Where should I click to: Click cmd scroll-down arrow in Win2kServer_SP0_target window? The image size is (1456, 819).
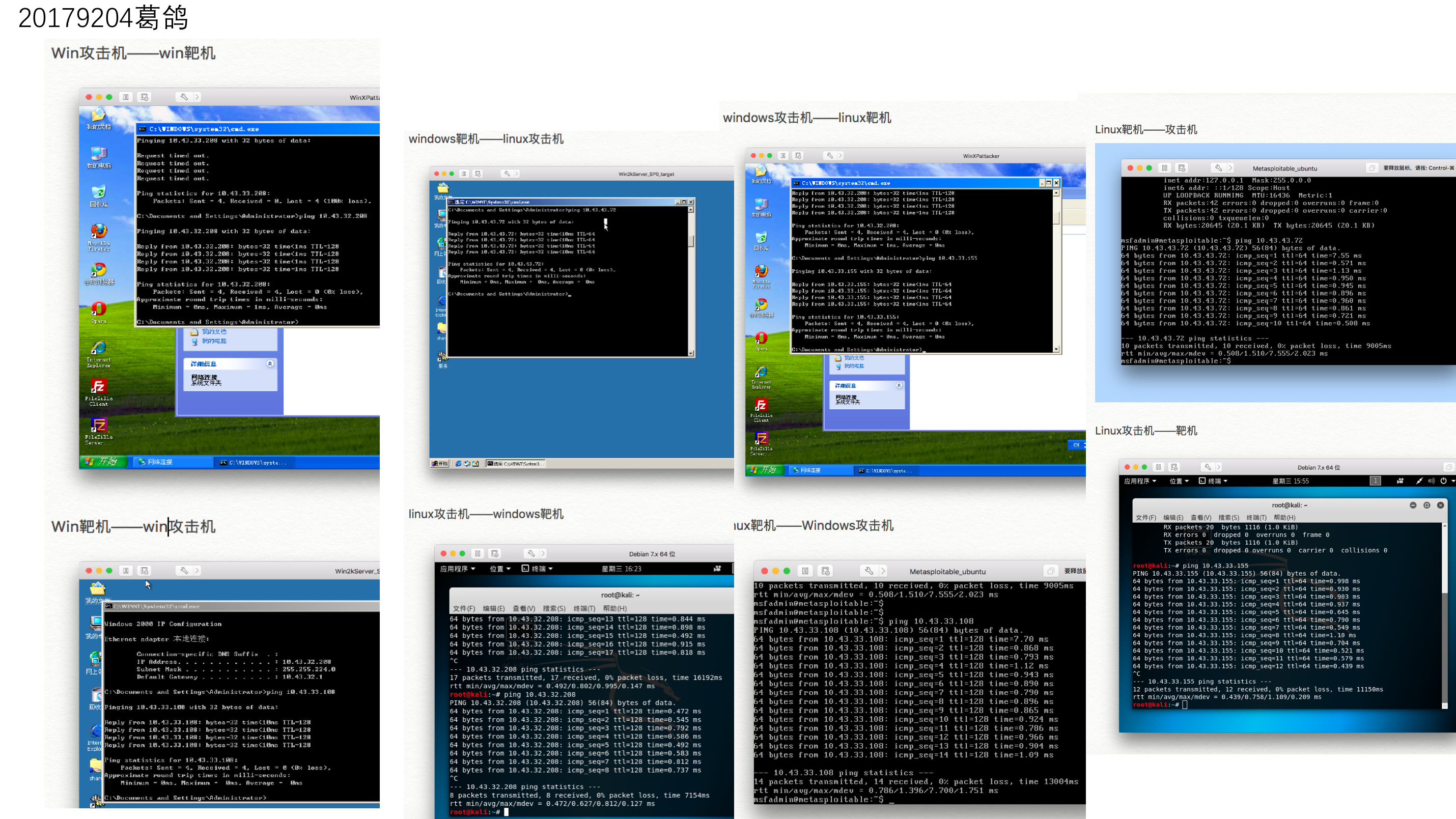pyautogui.click(x=690, y=353)
